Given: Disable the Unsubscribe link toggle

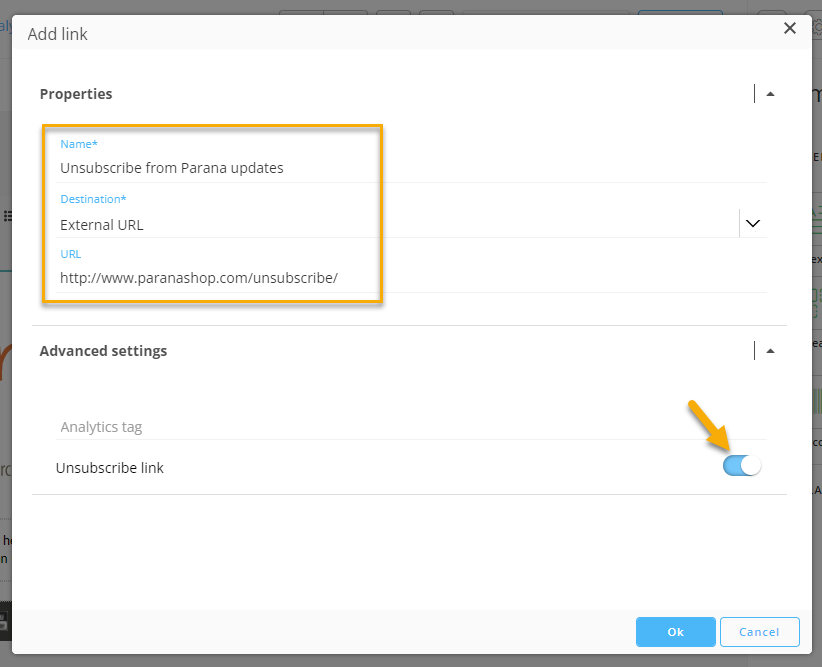Looking at the screenshot, I should point(742,466).
